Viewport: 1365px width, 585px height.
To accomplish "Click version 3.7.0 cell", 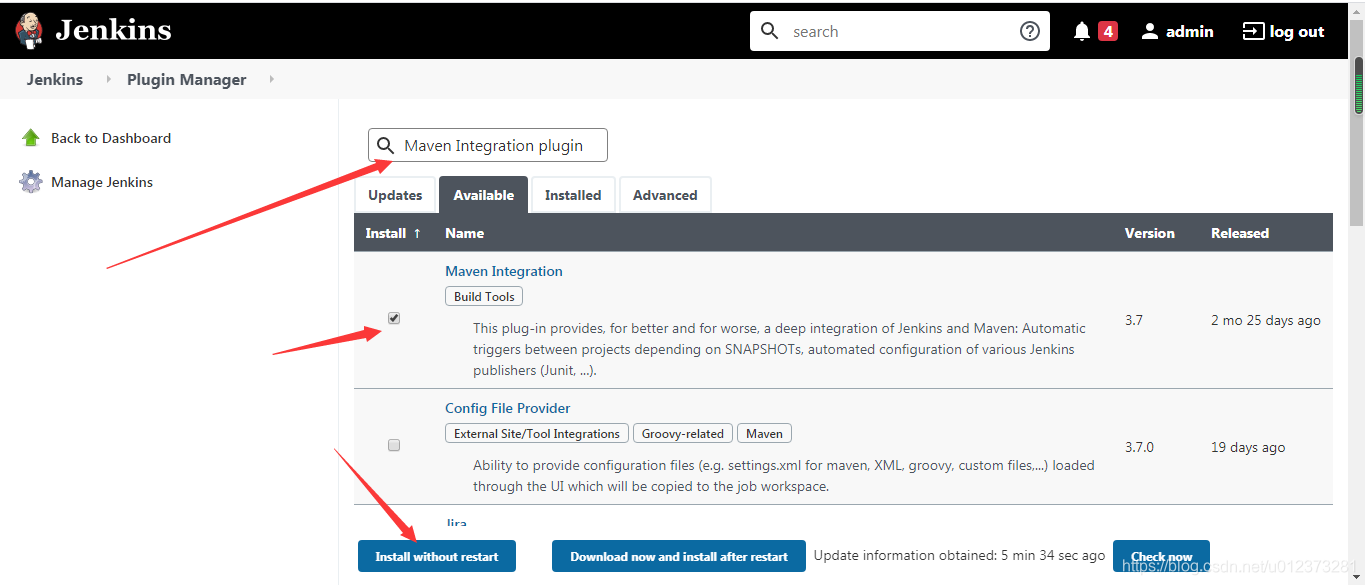I will (1140, 447).
